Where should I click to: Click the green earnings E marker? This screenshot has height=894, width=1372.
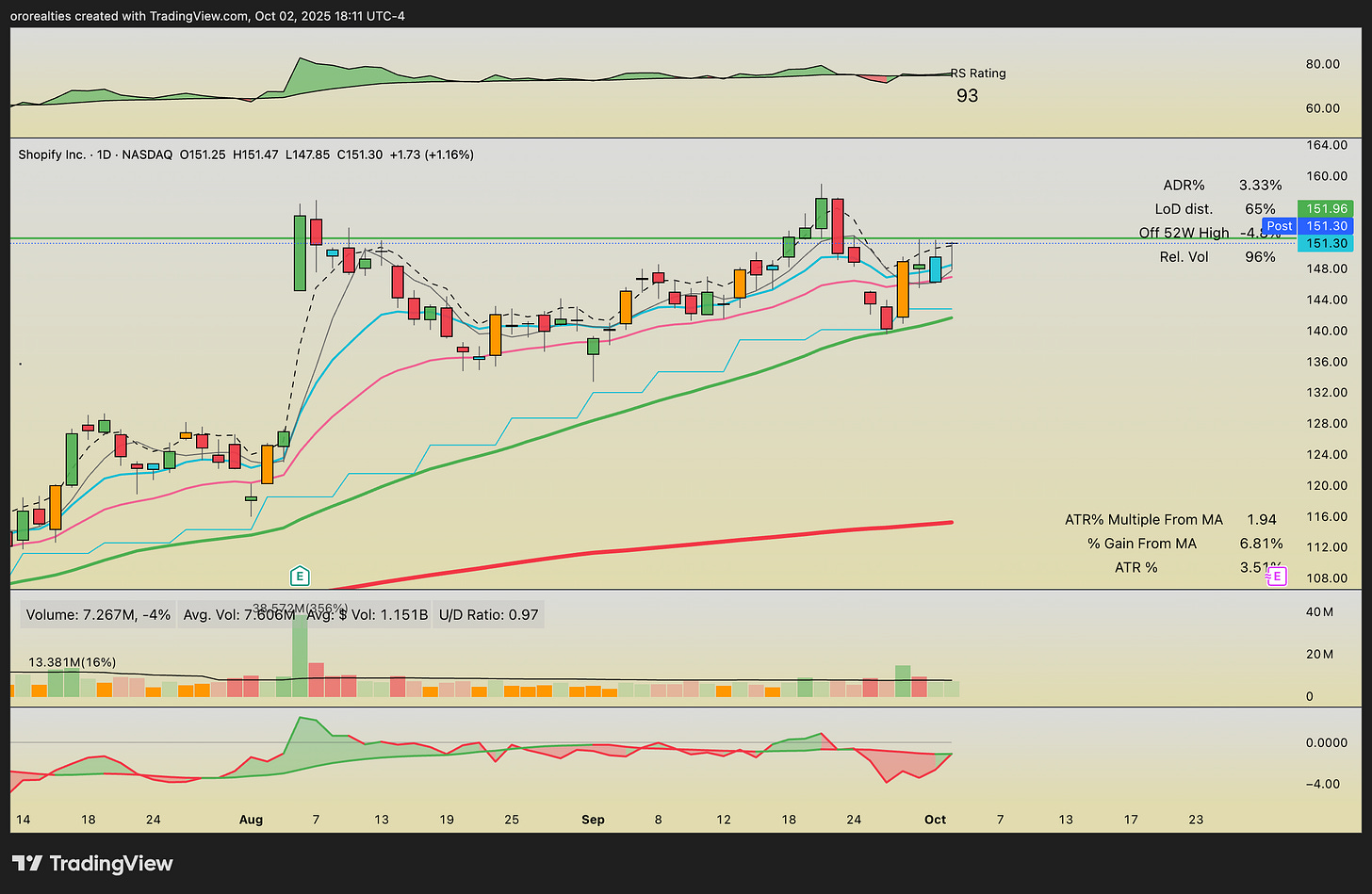pyautogui.click(x=300, y=576)
